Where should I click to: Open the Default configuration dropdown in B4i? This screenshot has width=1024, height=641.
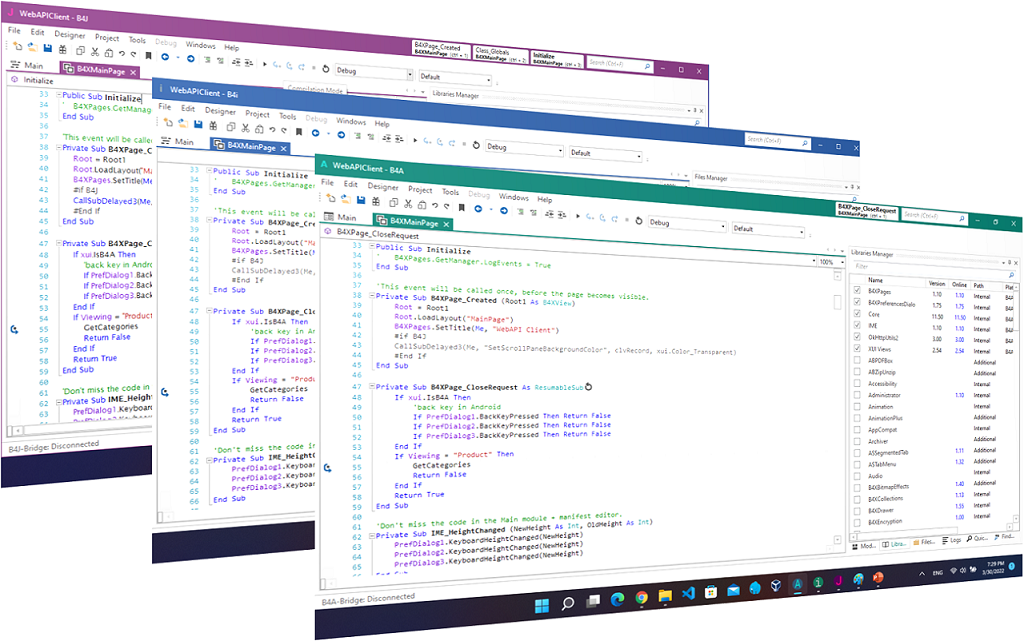[605, 154]
